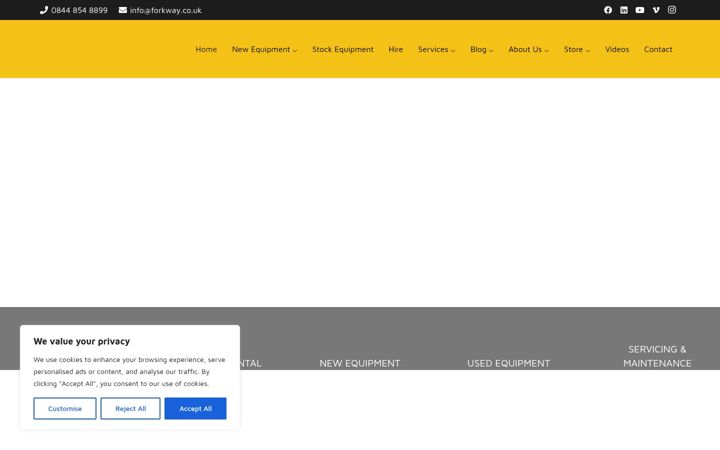The image size is (720, 450).
Task: Click Reject All cookies button
Action: [130, 408]
